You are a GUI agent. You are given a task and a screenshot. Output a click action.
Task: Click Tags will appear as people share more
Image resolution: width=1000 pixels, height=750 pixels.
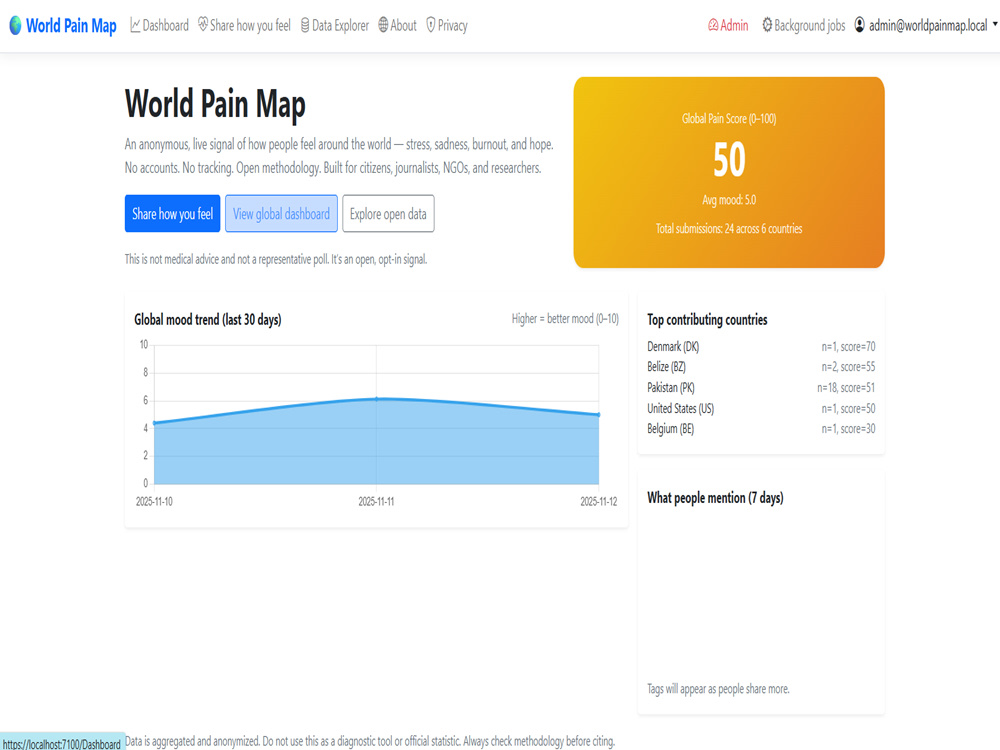[718, 689]
